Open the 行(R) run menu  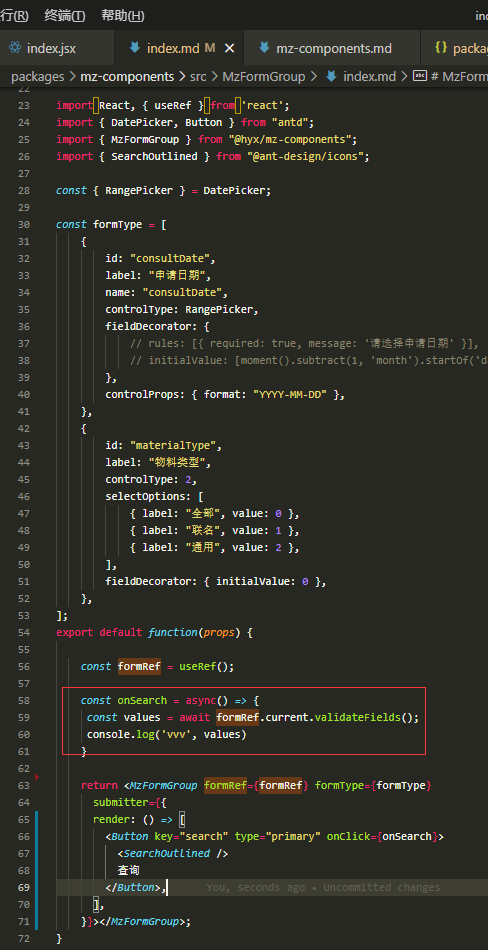[x=14, y=16]
